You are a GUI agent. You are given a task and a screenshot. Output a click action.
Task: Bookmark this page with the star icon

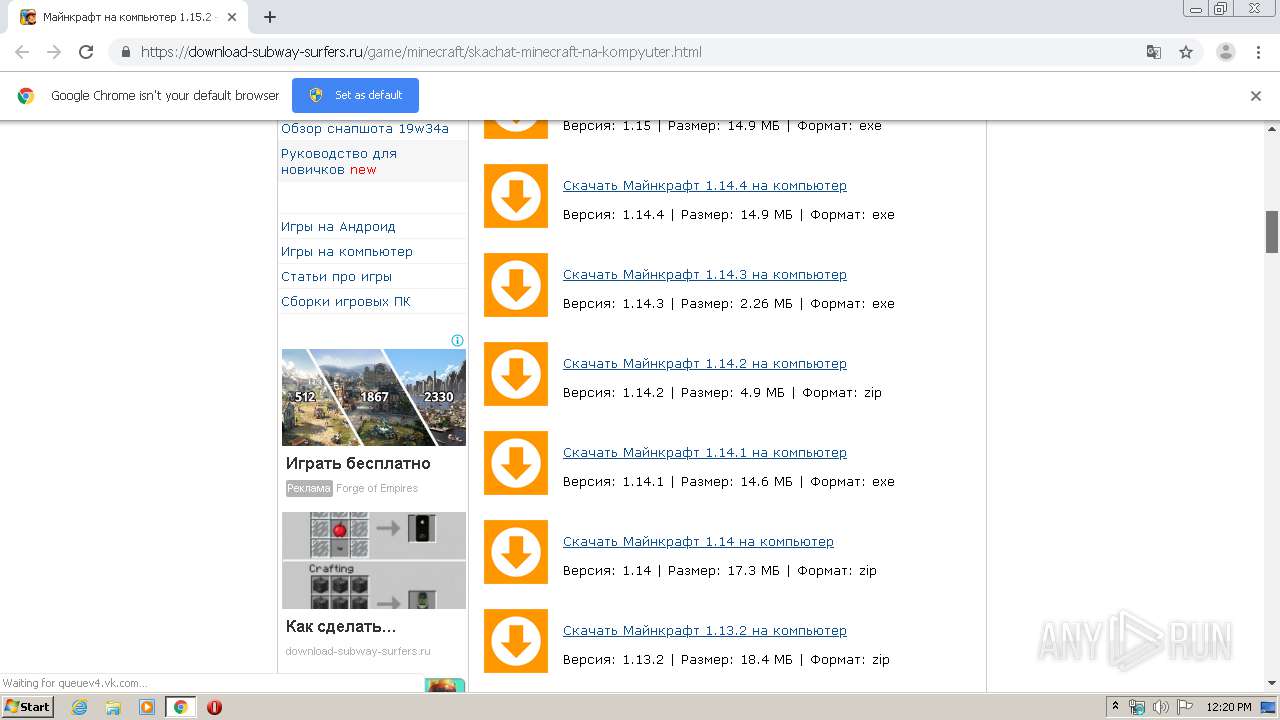pyautogui.click(x=1186, y=52)
